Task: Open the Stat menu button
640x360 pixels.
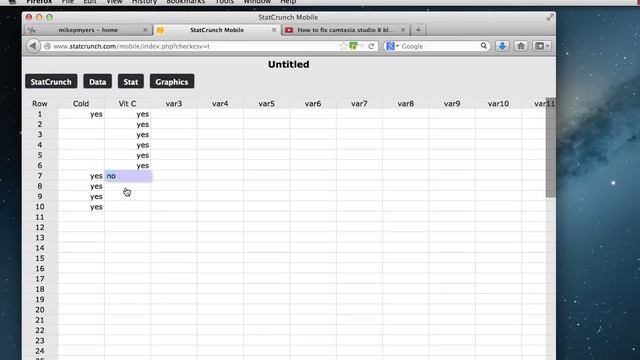Action: pos(131,82)
